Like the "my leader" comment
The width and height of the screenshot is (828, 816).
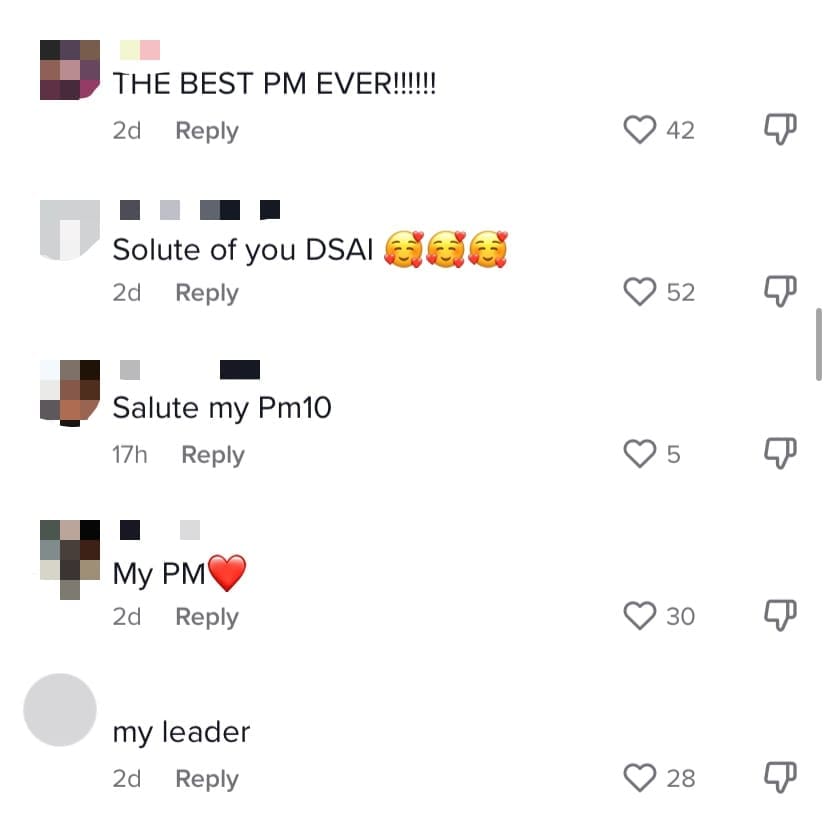point(639,778)
